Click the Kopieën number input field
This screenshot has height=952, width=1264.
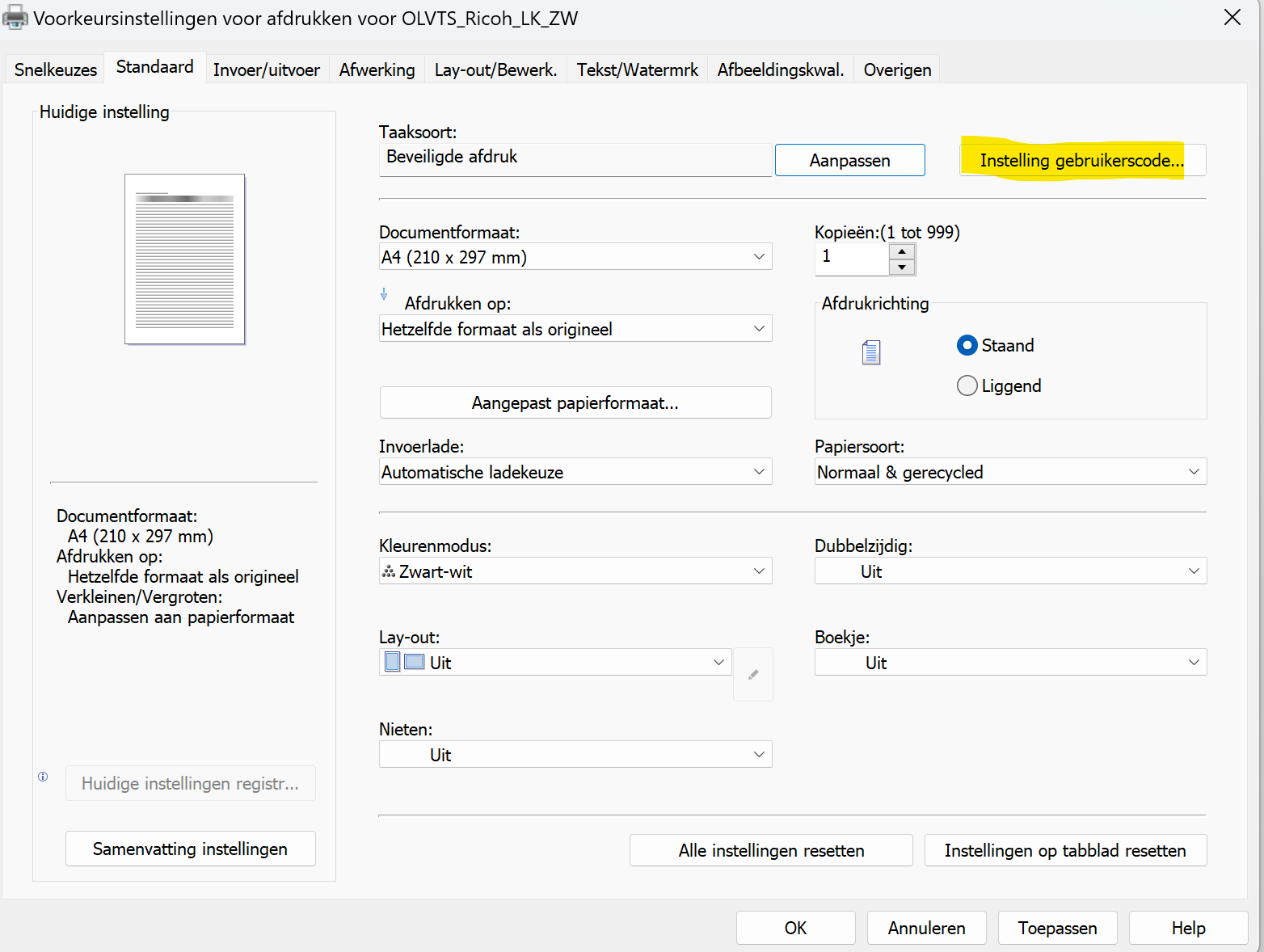click(852, 259)
